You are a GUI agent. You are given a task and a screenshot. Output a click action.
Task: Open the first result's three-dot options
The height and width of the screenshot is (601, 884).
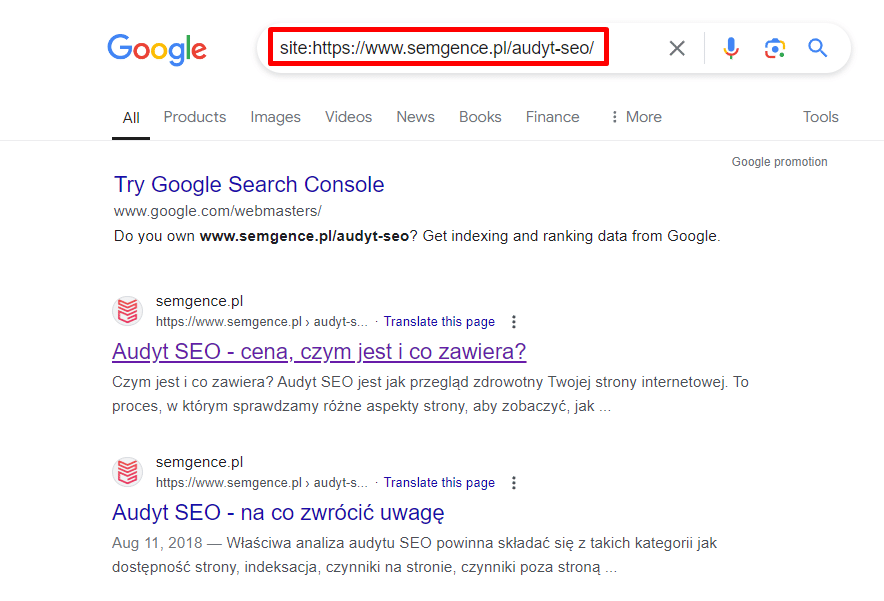click(514, 322)
